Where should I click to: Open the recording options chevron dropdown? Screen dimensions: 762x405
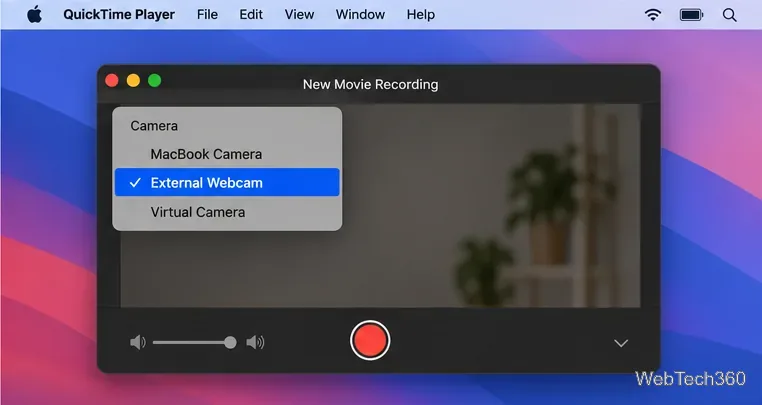coord(621,343)
